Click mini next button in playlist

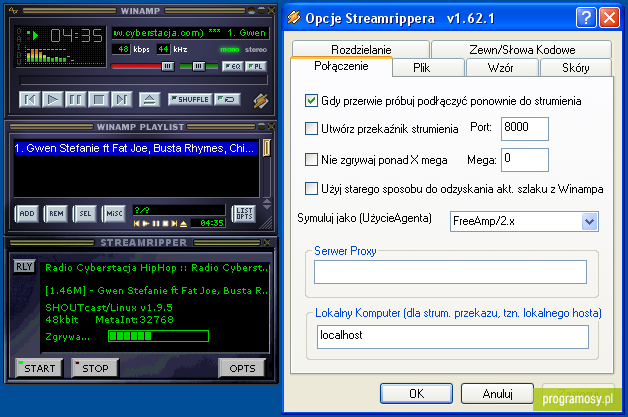[174, 224]
